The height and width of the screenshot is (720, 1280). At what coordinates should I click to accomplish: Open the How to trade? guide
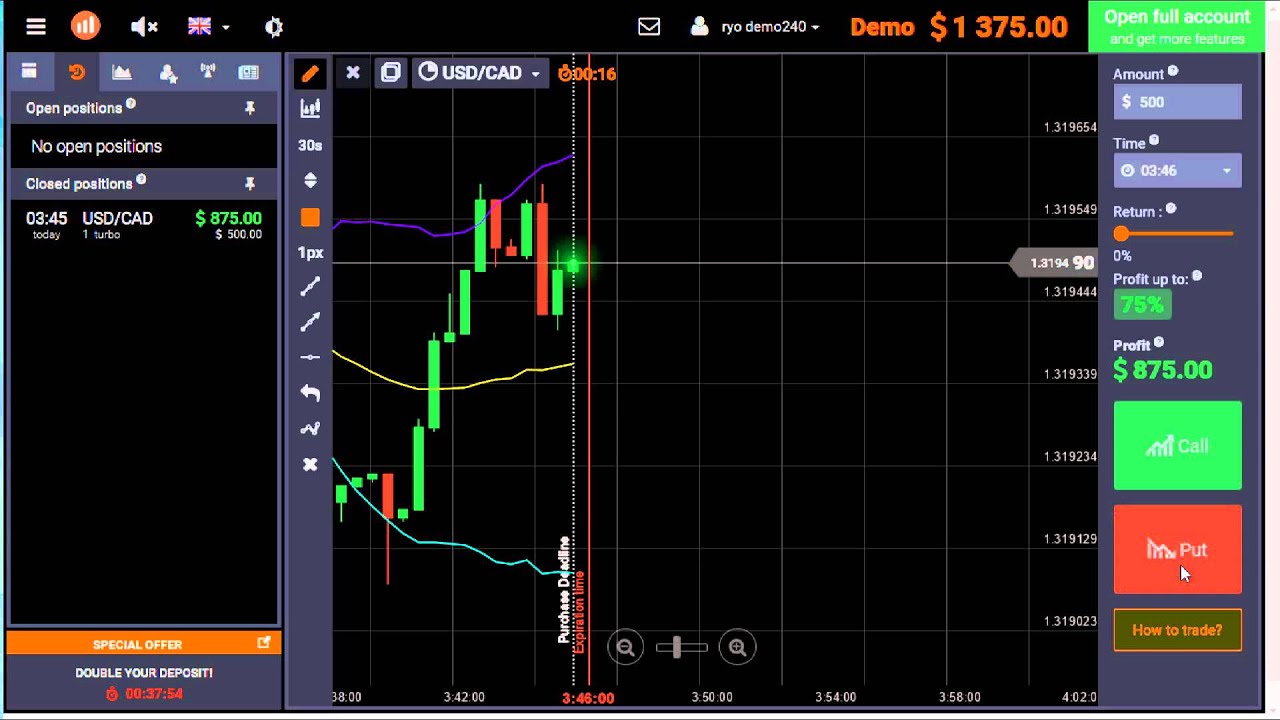pyautogui.click(x=1177, y=630)
